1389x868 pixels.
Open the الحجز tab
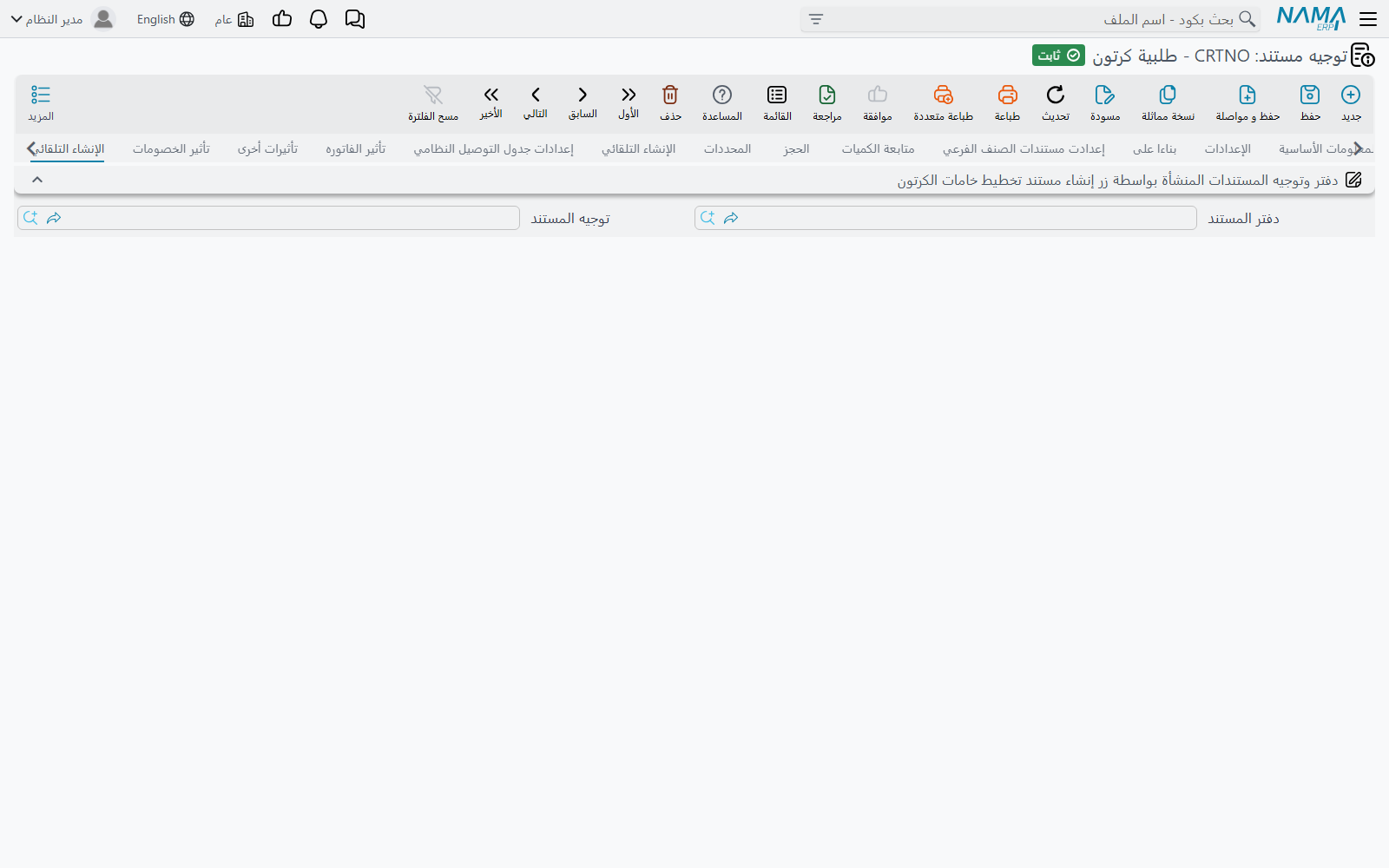click(796, 149)
